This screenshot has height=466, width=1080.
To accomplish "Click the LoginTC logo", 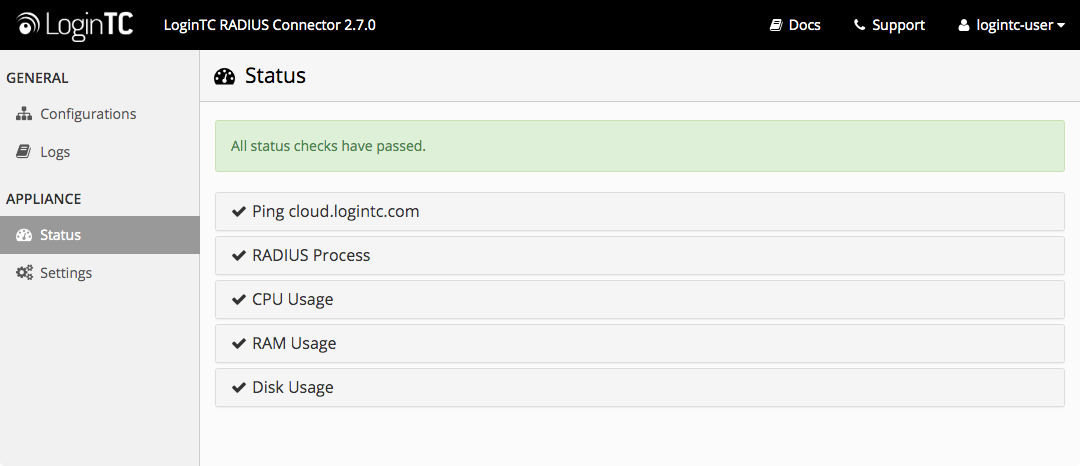I will [x=75, y=25].
